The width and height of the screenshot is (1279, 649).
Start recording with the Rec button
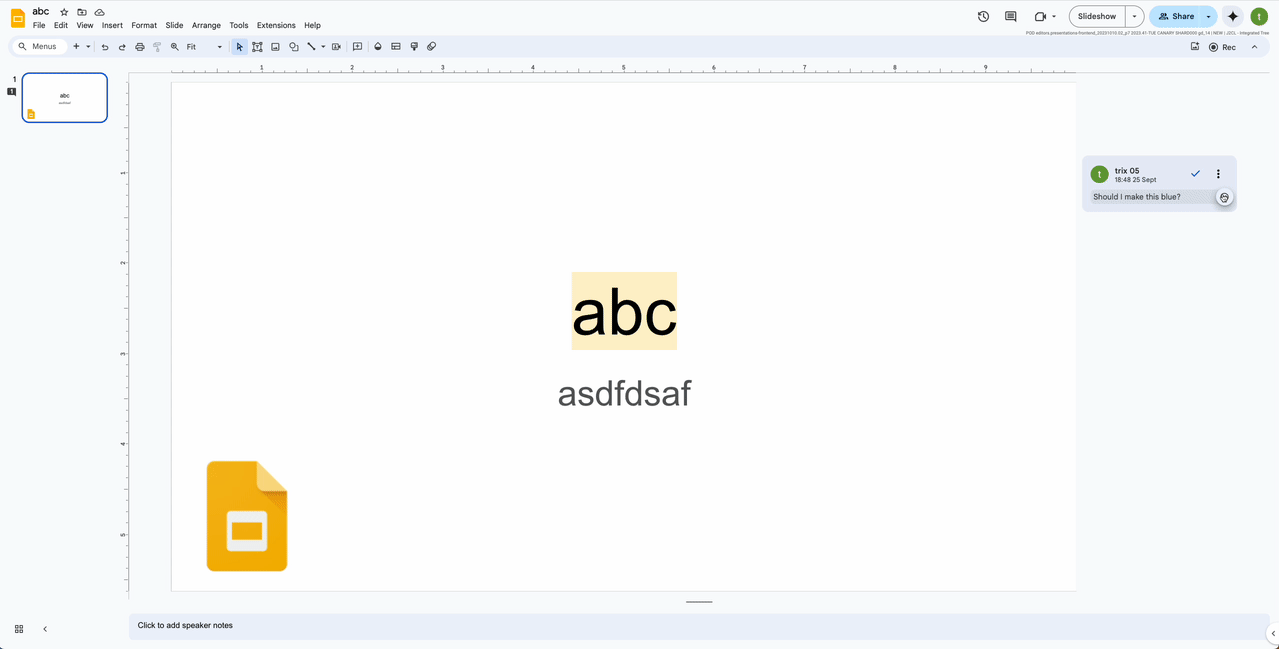(x=1222, y=46)
